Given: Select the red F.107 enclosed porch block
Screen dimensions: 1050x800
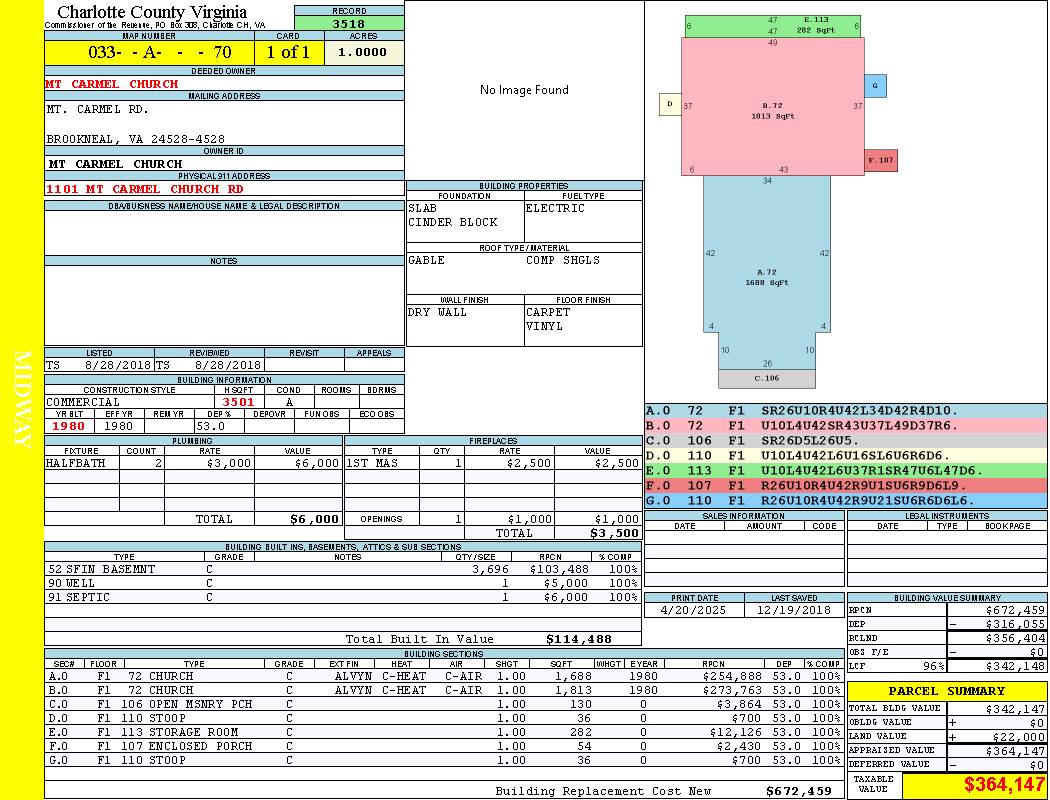Looking at the screenshot, I should (881, 160).
